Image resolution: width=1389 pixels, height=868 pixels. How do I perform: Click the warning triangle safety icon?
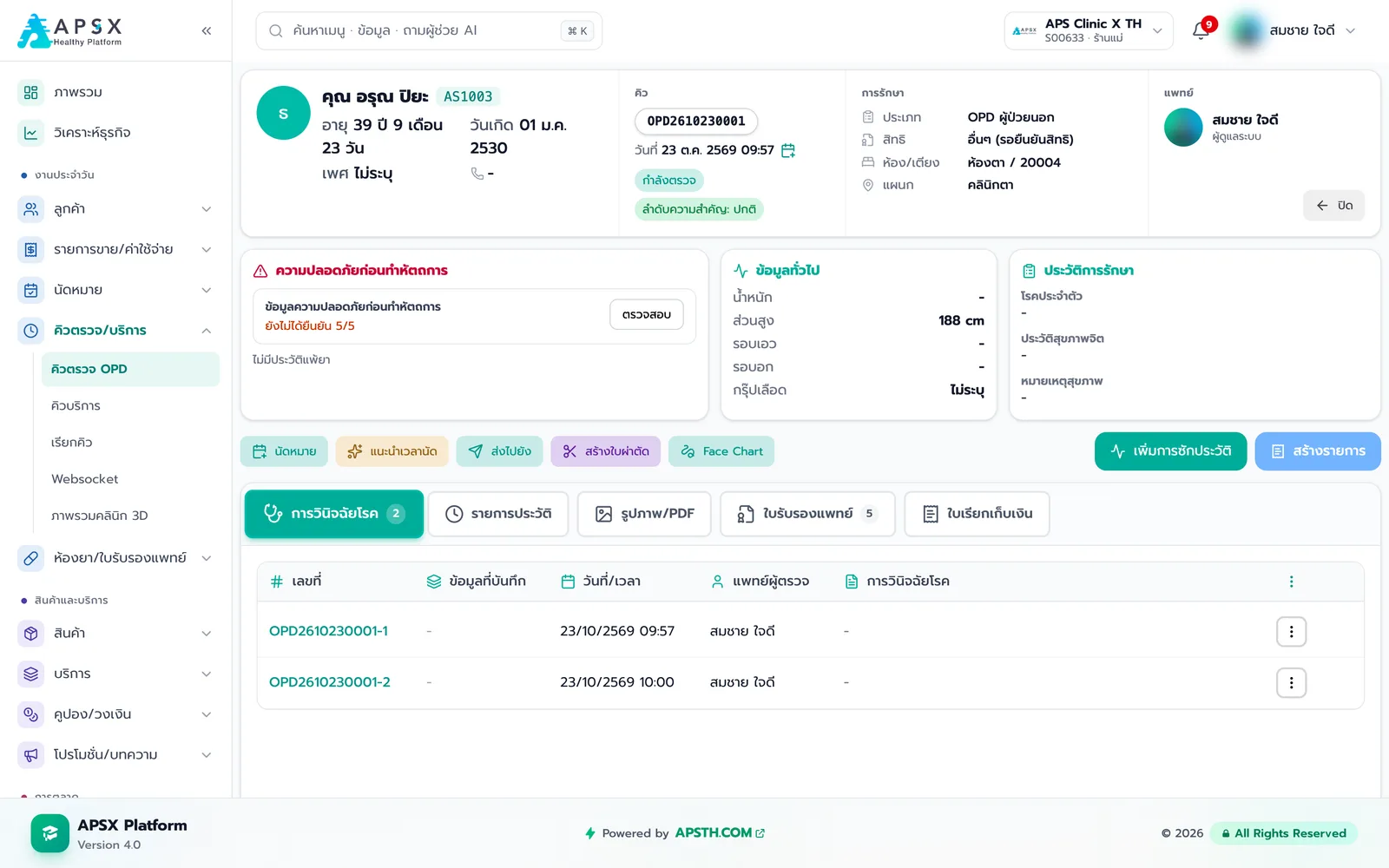(260, 271)
